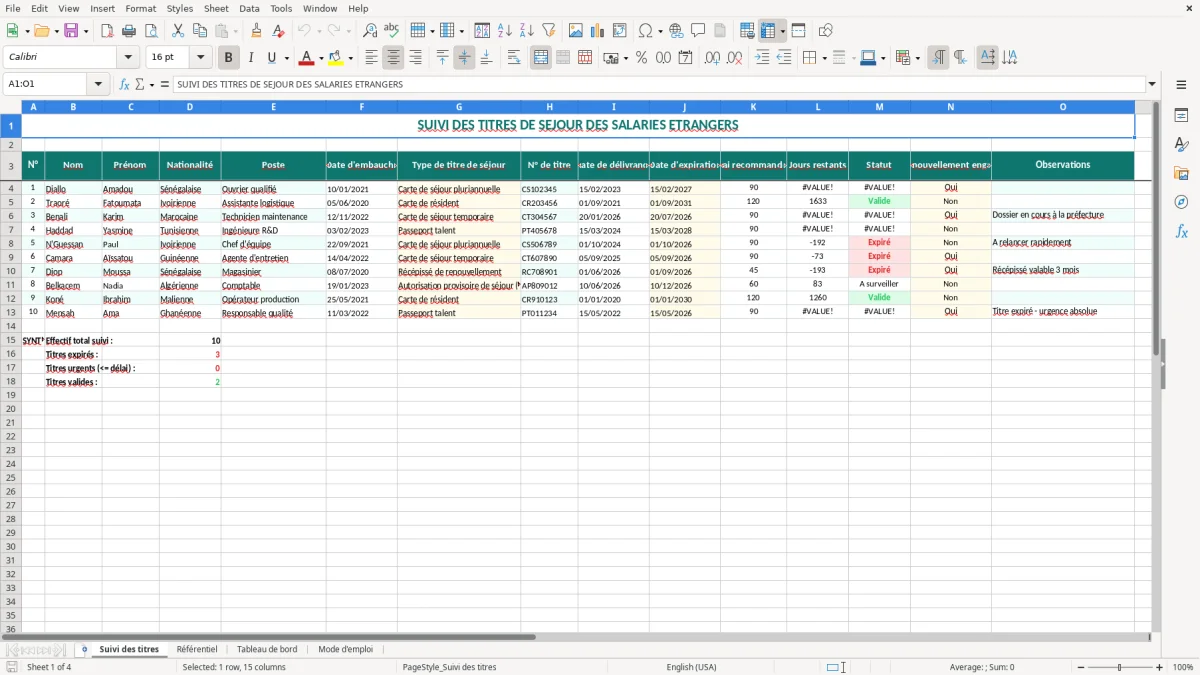Toggle Align Right
This screenshot has width=1200, height=675.
tap(415, 58)
